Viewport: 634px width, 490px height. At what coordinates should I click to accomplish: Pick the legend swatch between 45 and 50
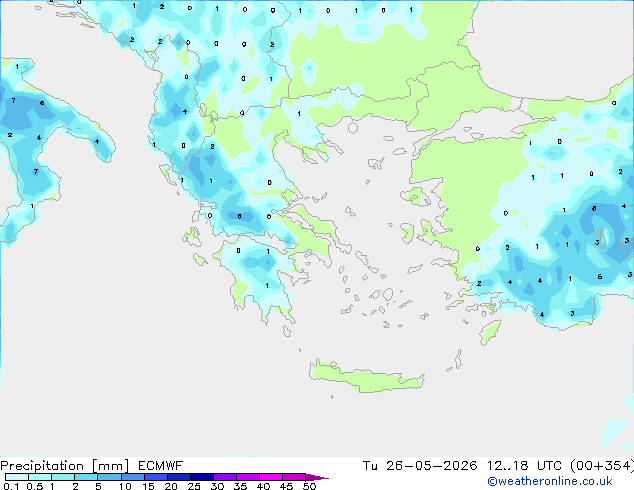[x=294, y=477]
